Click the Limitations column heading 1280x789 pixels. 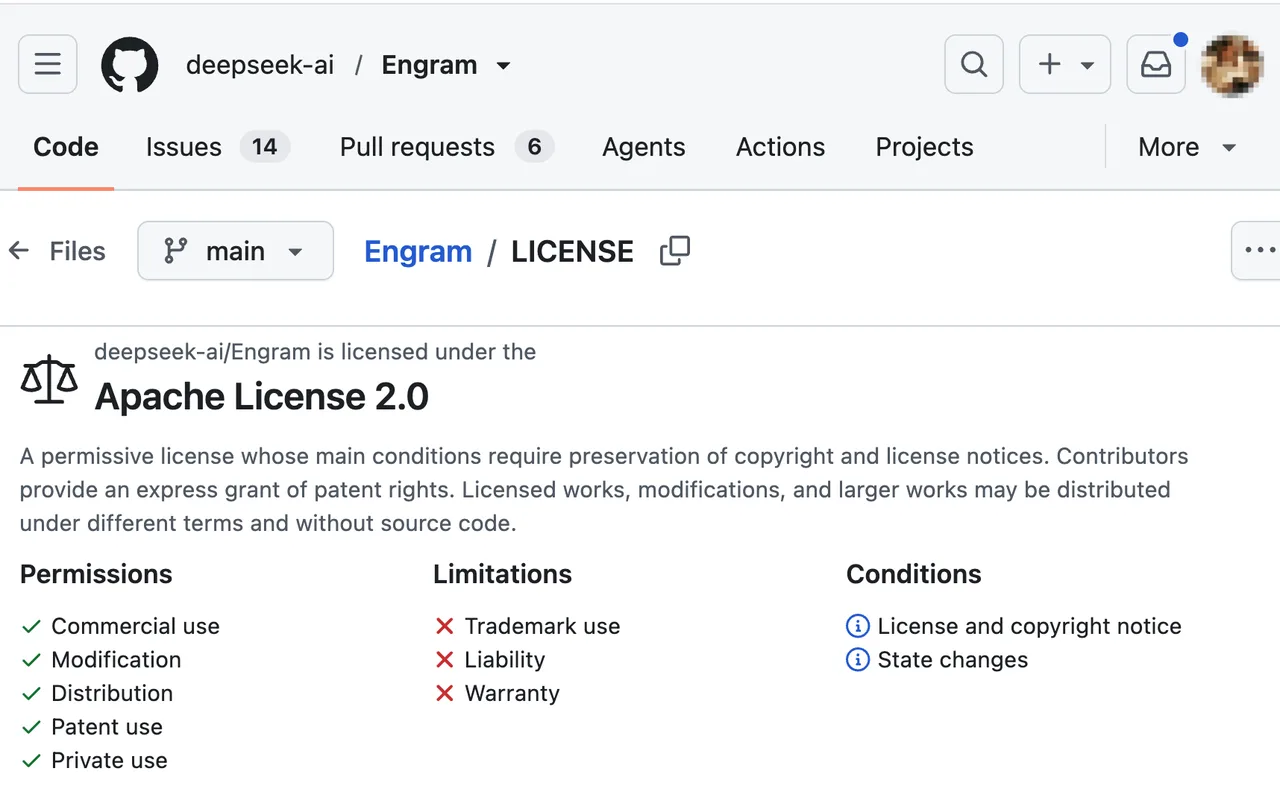pyautogui.click(x=503, y=574)
